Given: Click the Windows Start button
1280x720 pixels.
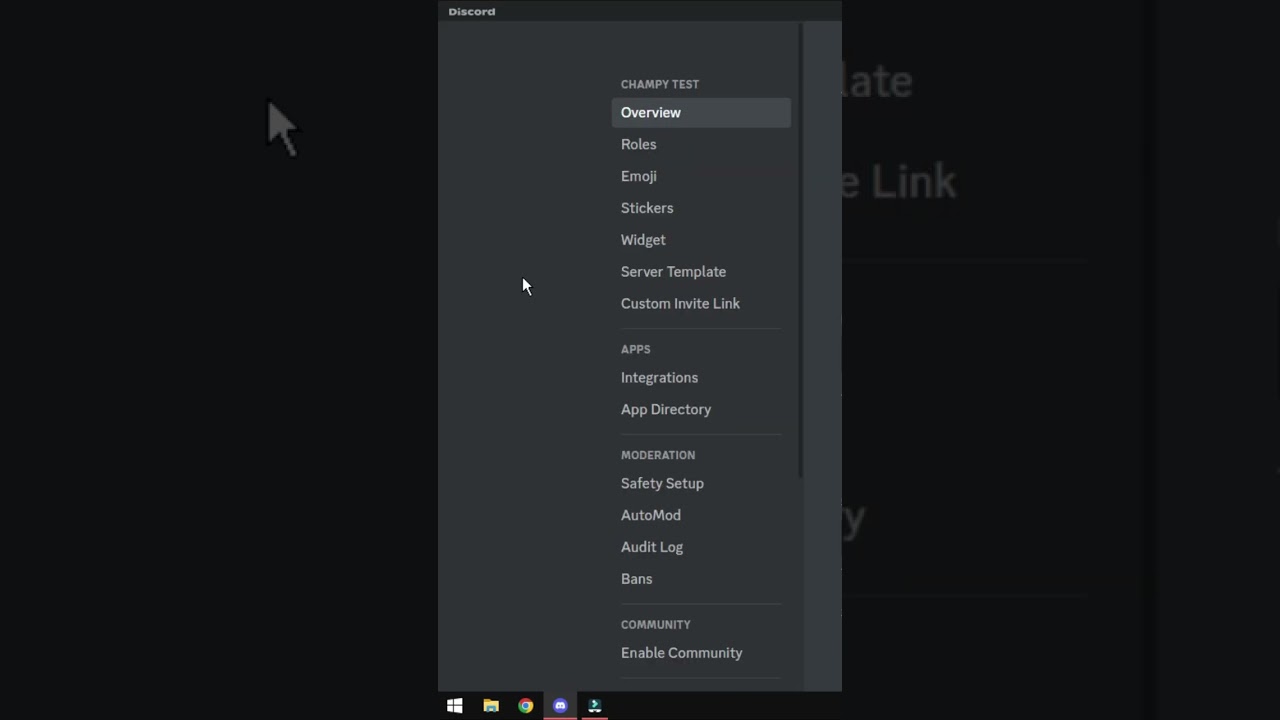Looking at the screenshot, I should tap(455, 706).
